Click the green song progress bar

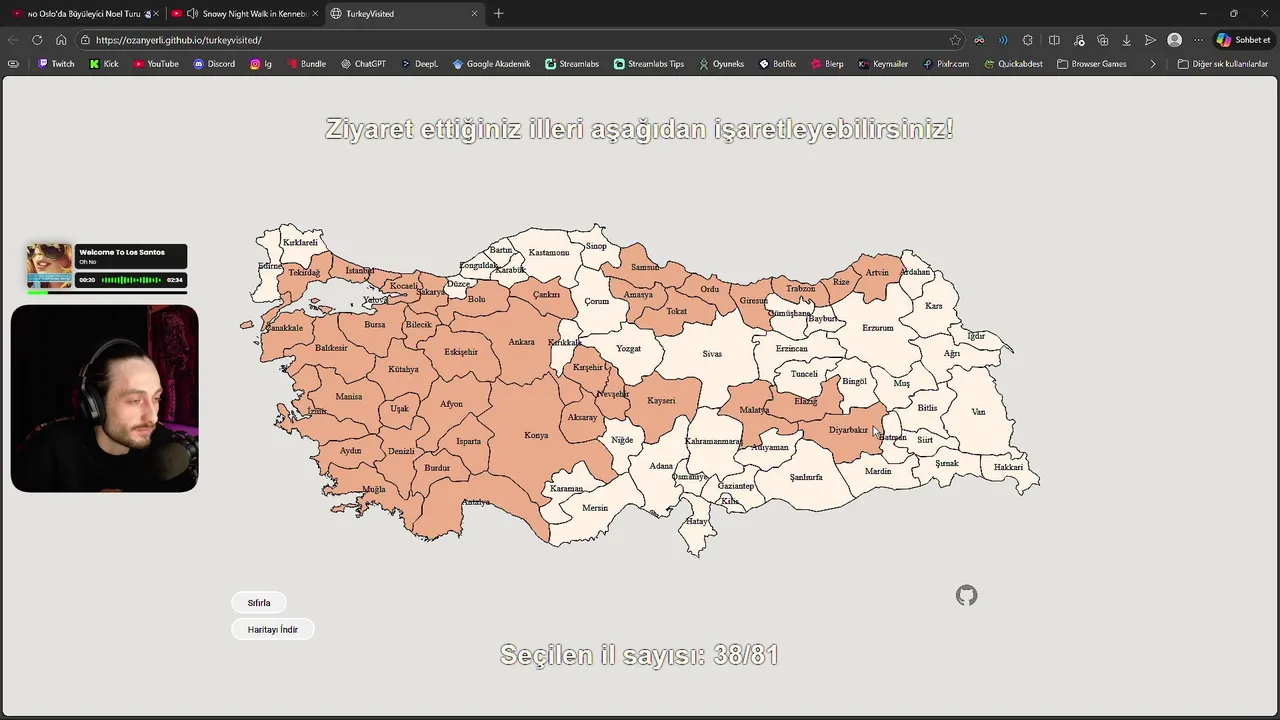click(x=107, y=292)
